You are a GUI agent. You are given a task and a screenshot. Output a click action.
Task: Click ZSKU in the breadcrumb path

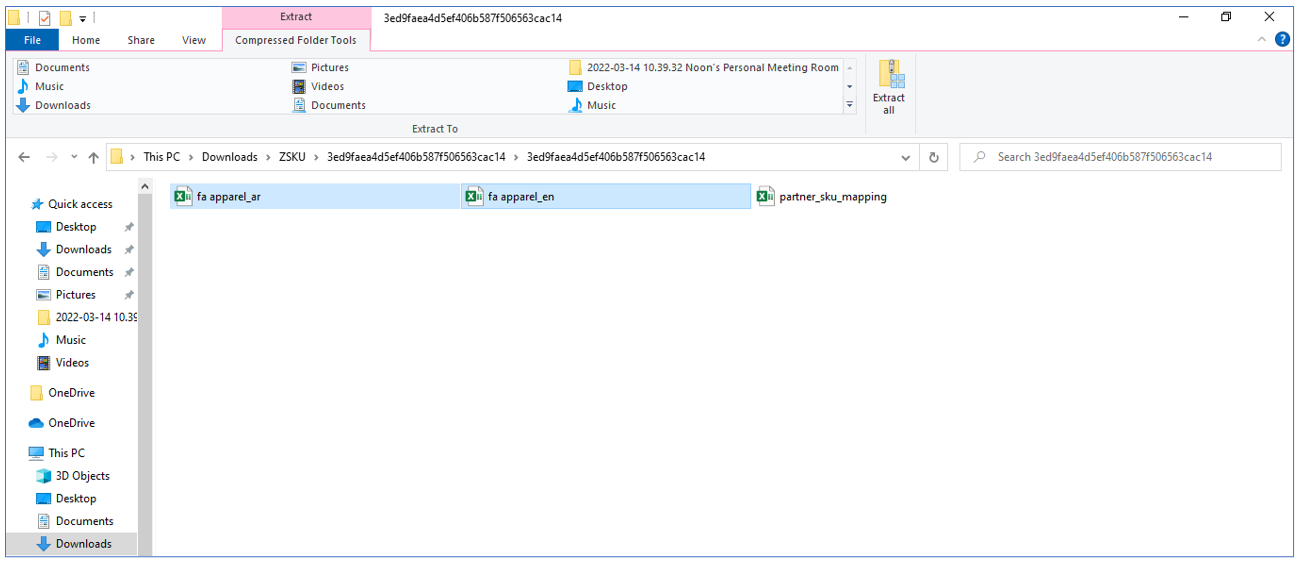coord(292,157)
